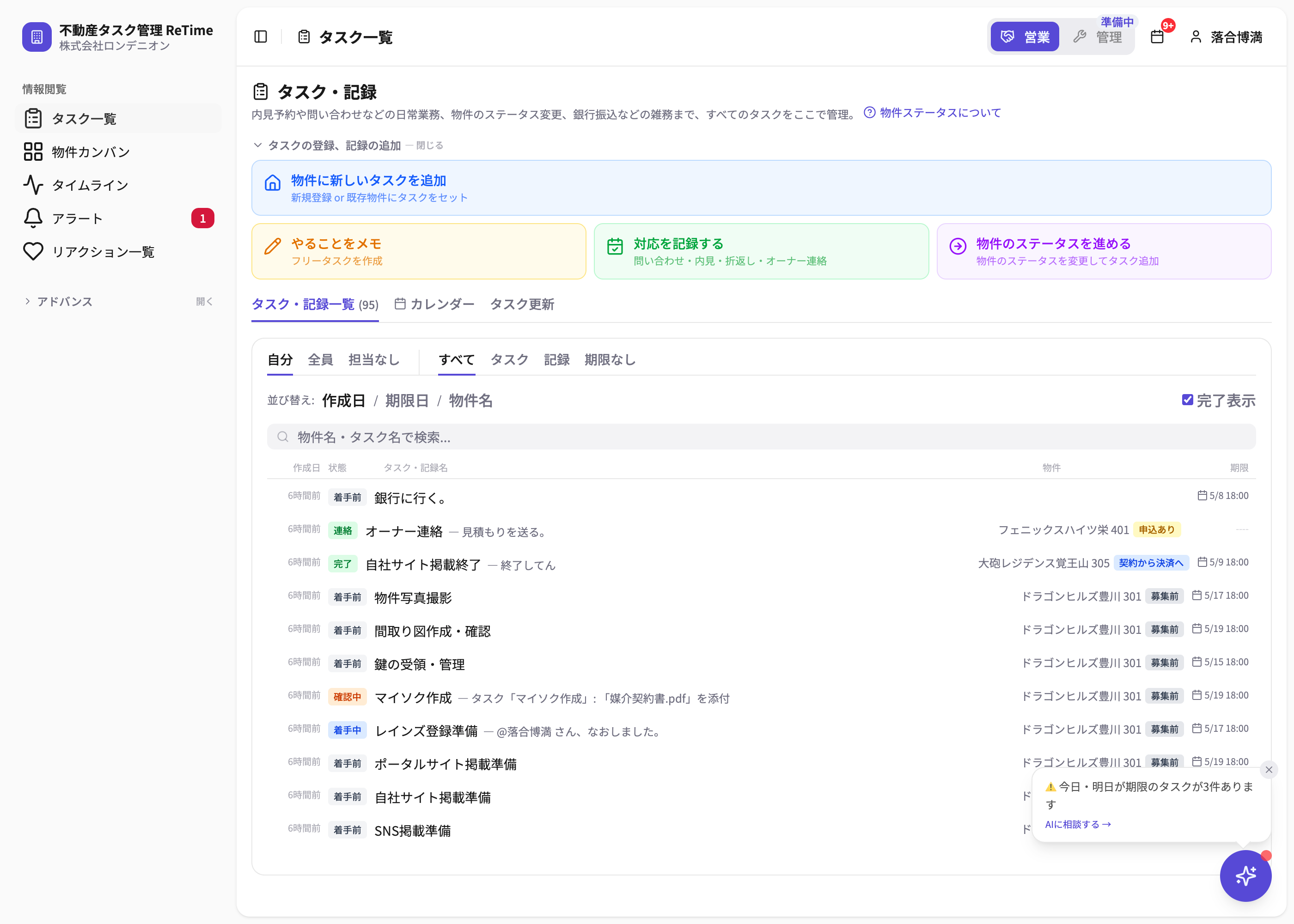Show only タスク type filter
This screenshot has height=924, width=1294.
coord(509,359)
